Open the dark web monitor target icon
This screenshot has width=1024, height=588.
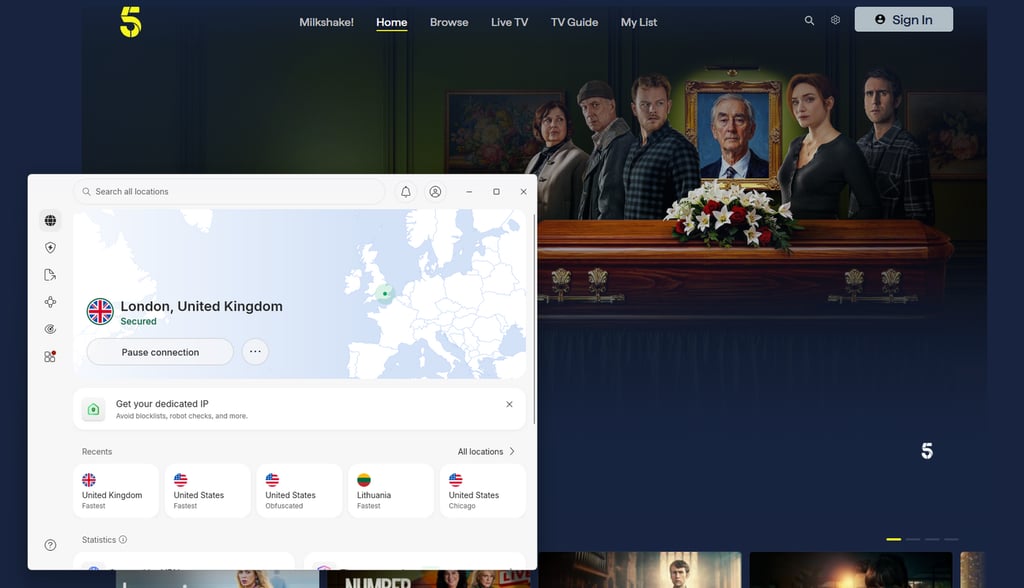pyautogui.click(x=50, y=329)
